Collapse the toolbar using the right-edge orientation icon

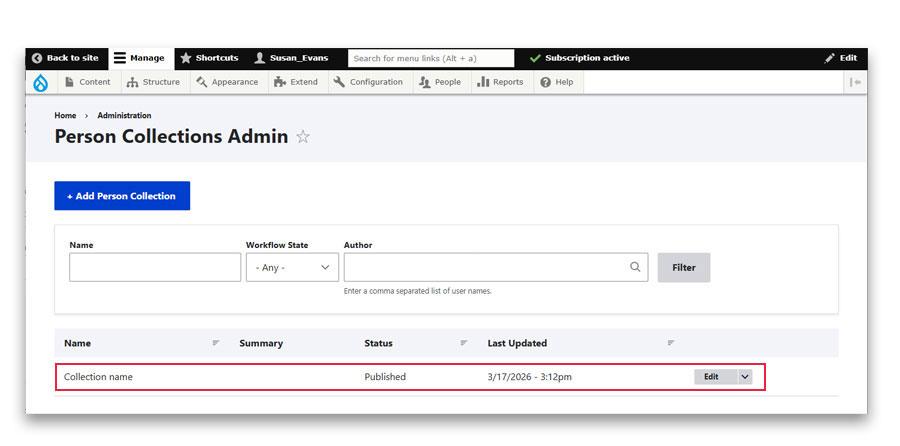[855, 82]
